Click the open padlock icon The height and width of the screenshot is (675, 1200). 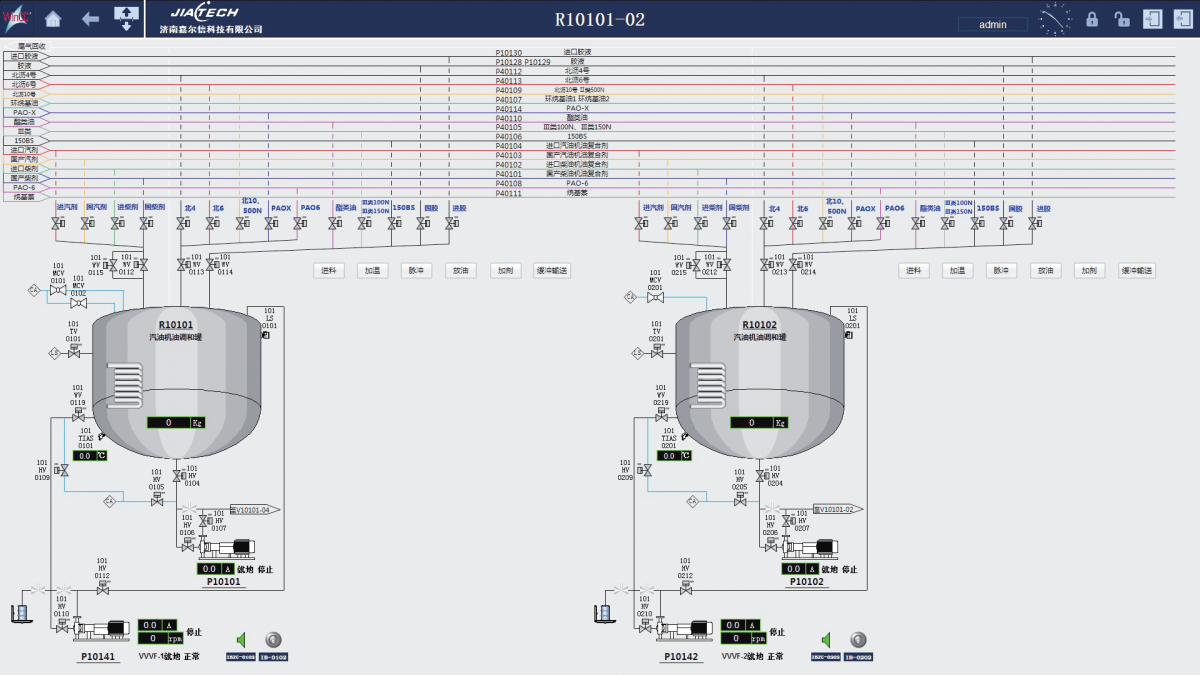point(1122,19)
